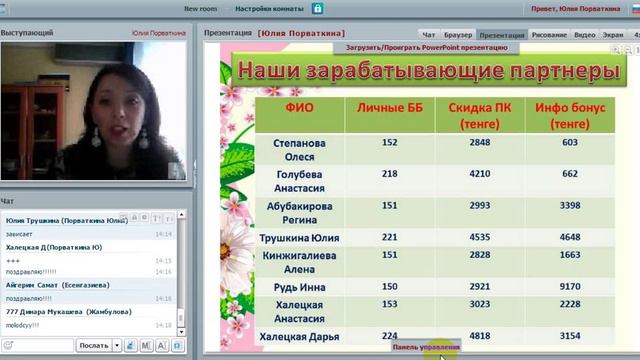This screenshot has height=360, width=640.
Task: Click zoom out magnifier on presentation
Action: coord(628,50)
